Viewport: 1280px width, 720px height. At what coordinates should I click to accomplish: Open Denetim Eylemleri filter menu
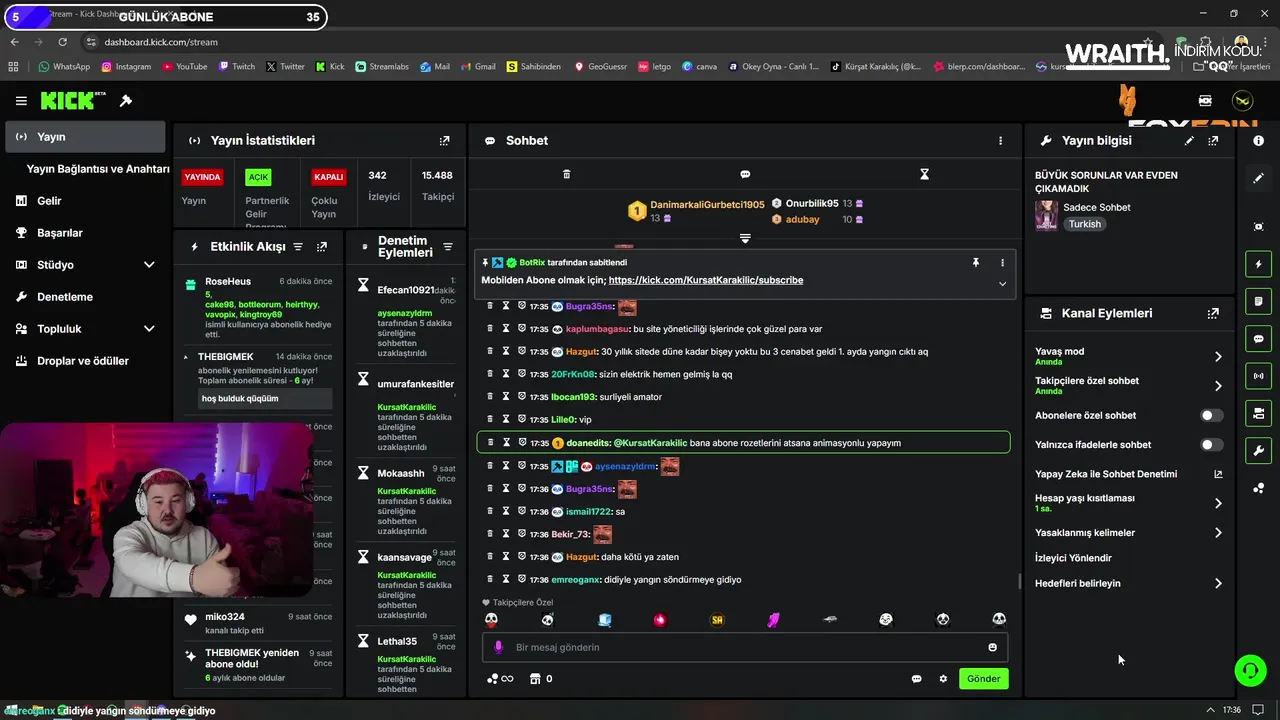448,247
